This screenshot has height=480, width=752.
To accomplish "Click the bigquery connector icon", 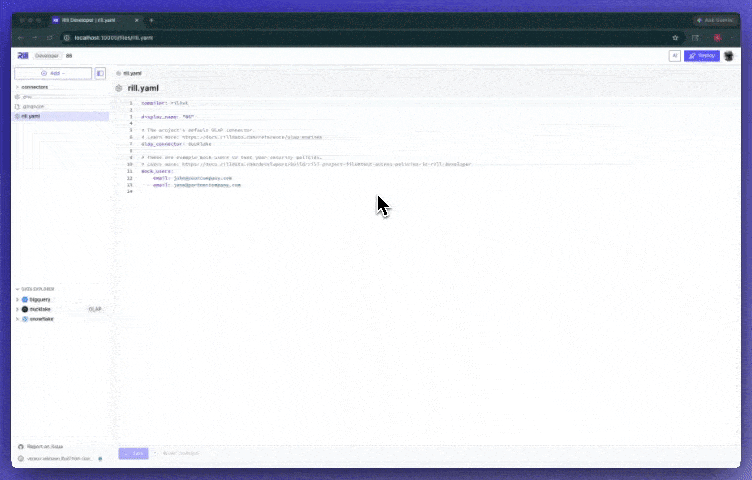I will [25, 300].
